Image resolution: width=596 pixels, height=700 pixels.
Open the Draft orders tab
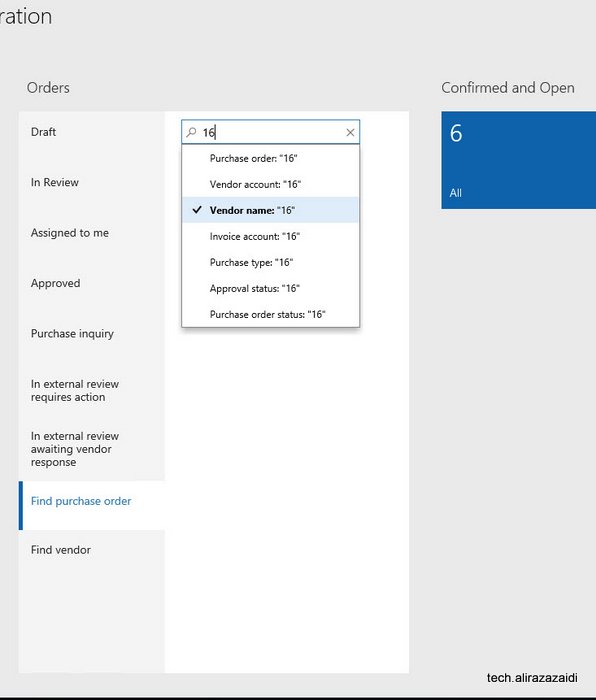click(92, 132)
